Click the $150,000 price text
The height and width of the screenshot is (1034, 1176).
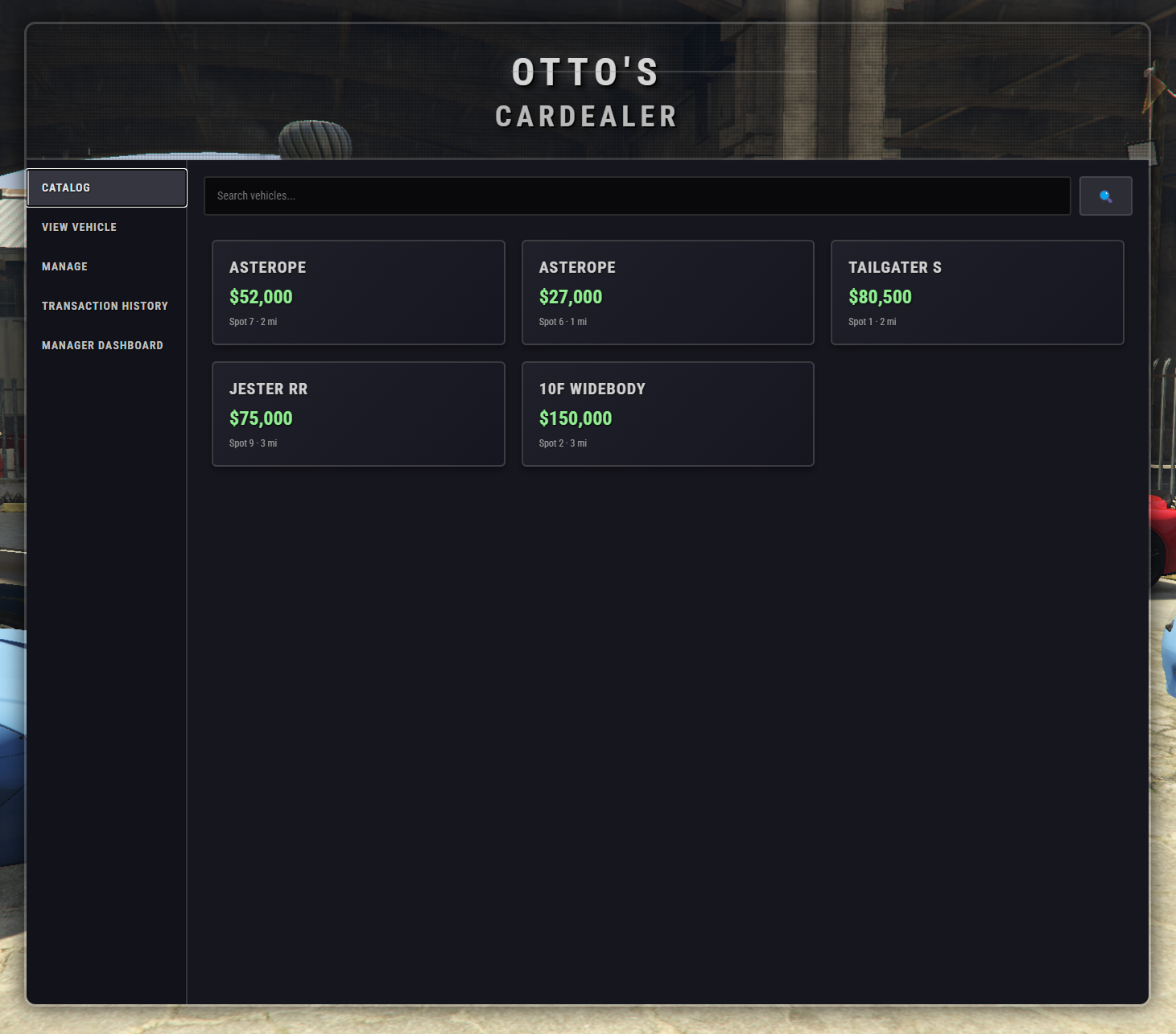pyautogui.click(x=576, y=418)
